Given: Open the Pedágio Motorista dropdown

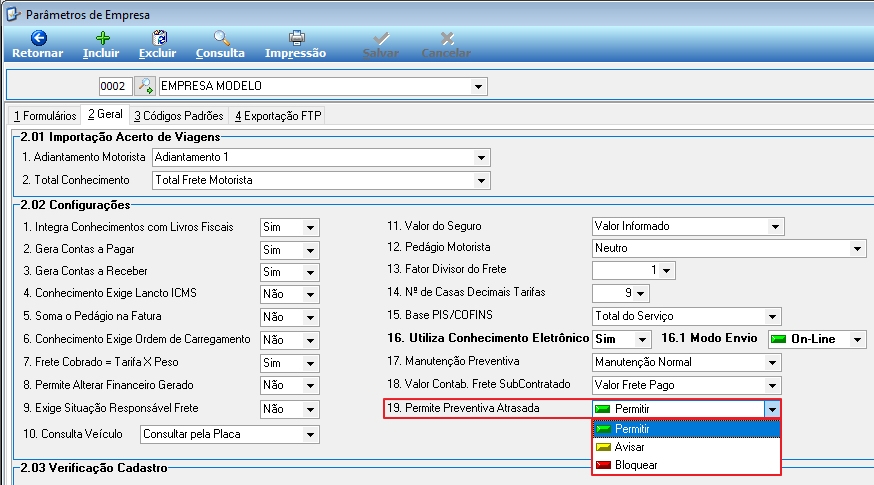Looking at the screenshot, I should 857,249.
